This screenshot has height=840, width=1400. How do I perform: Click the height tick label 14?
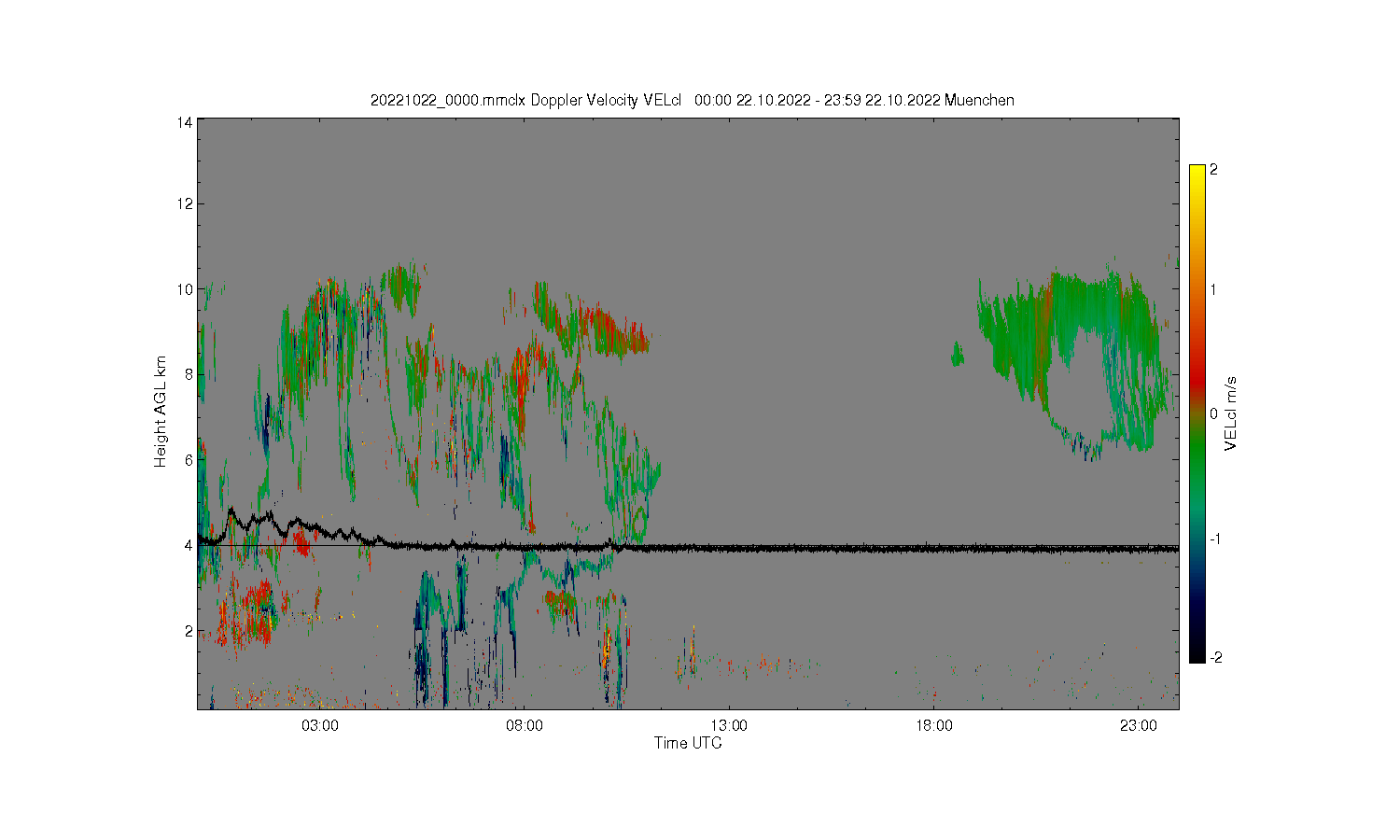pos(185,122)
